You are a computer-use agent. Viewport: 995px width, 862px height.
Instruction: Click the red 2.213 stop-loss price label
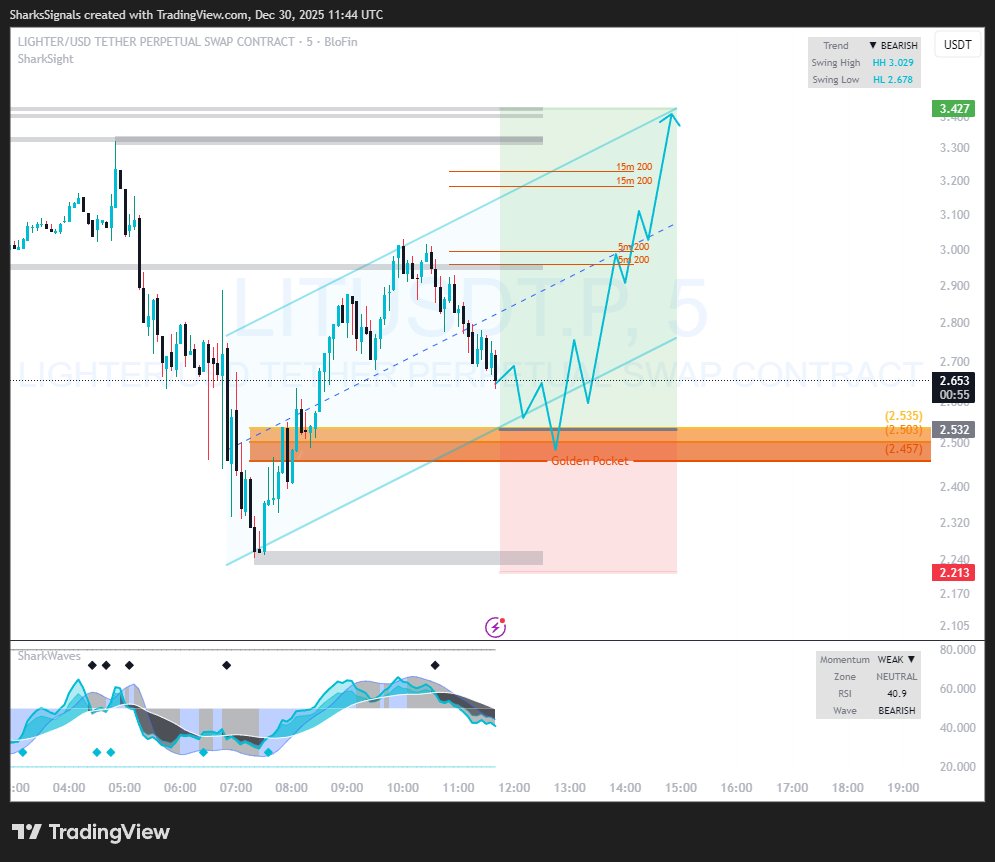coord(954,573)
